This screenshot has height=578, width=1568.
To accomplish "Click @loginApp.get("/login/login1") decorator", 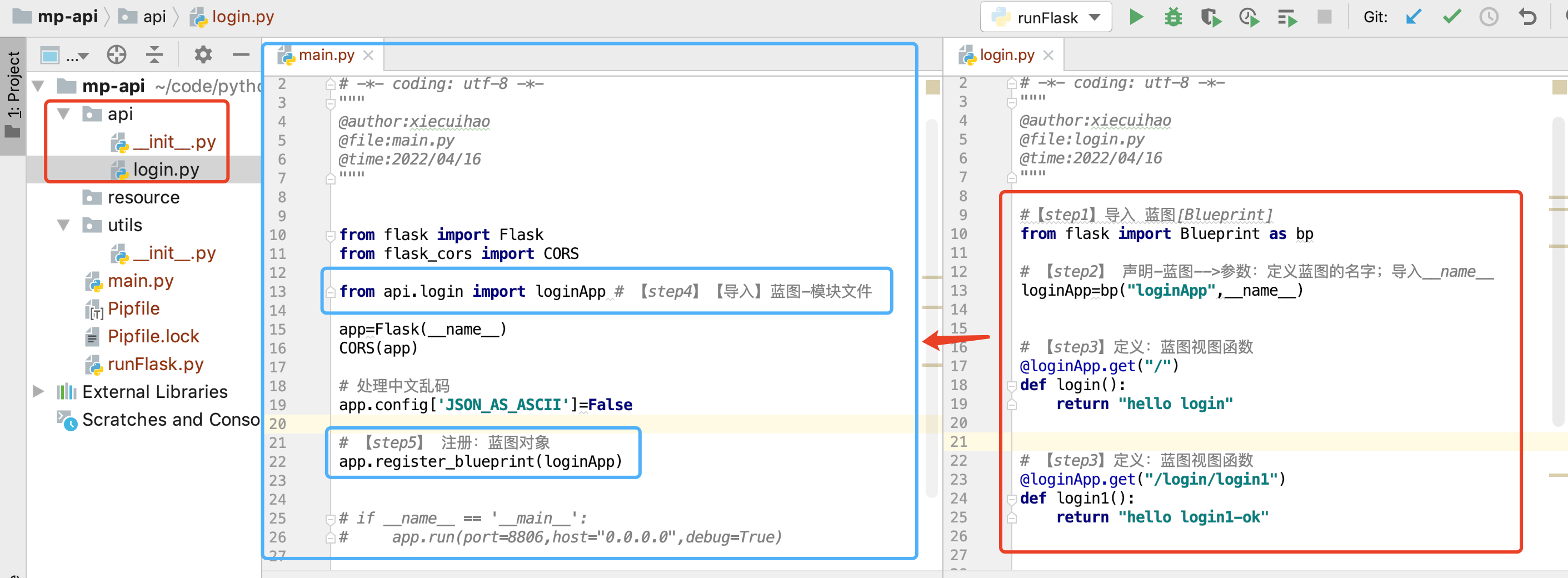I will pyautogui.click(x=1152, y=480).
